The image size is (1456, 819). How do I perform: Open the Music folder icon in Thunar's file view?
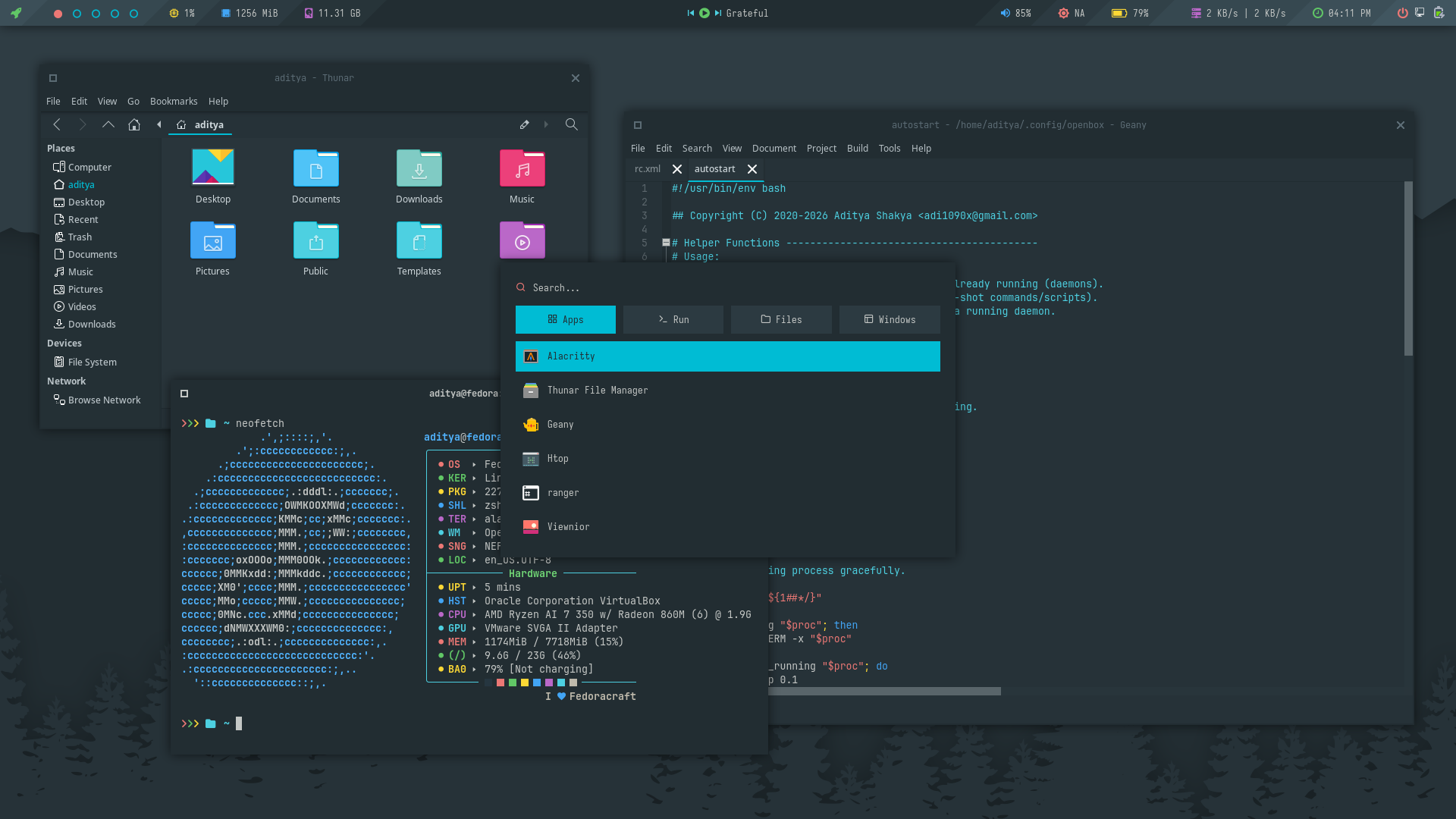[522, 168]
